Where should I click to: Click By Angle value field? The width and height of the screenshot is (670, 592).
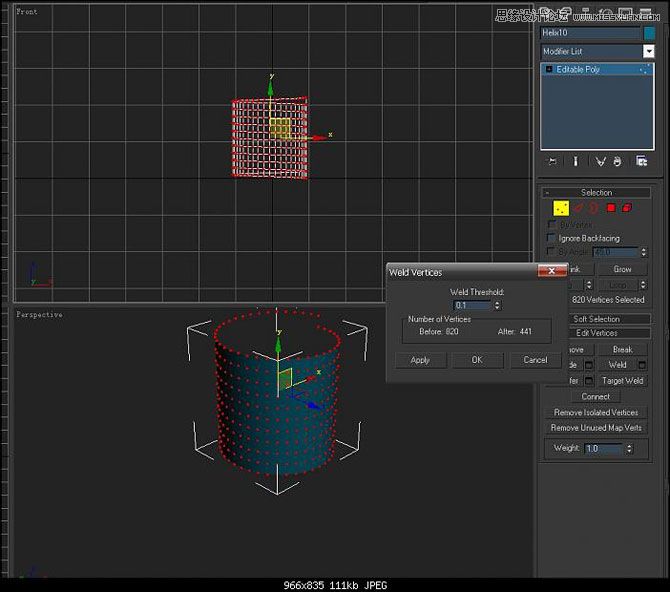click(616, 252)
